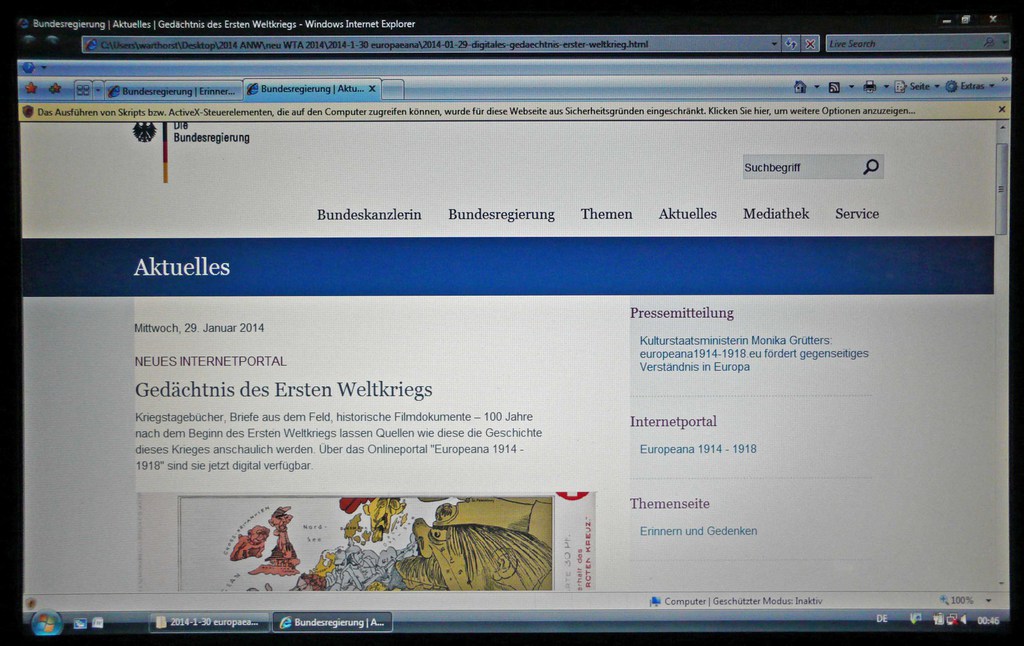
Task: Open the Favorites star icon
Action: point(31,89)
